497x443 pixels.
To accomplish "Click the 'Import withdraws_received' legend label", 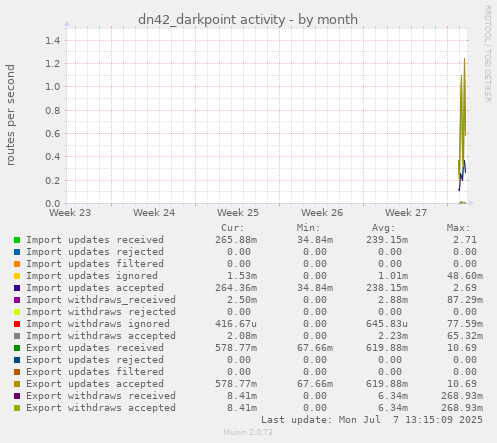I will point(101,300).
